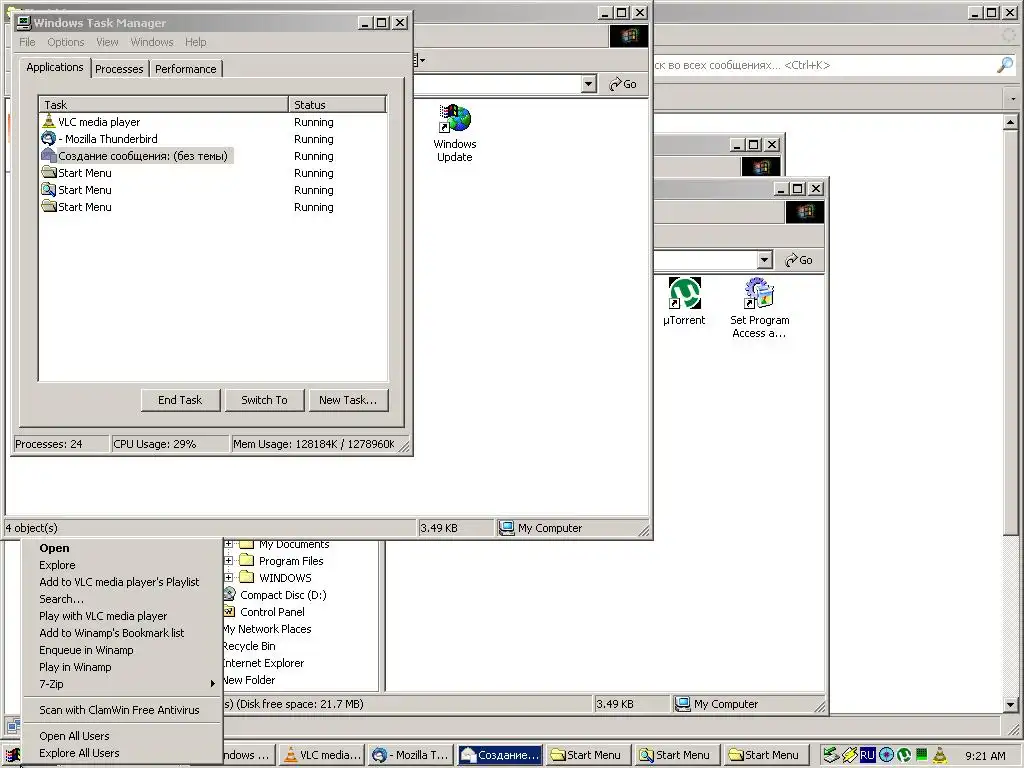Open Task Manager File menu
The image size is (1024, 768).
tap(27, 42)
